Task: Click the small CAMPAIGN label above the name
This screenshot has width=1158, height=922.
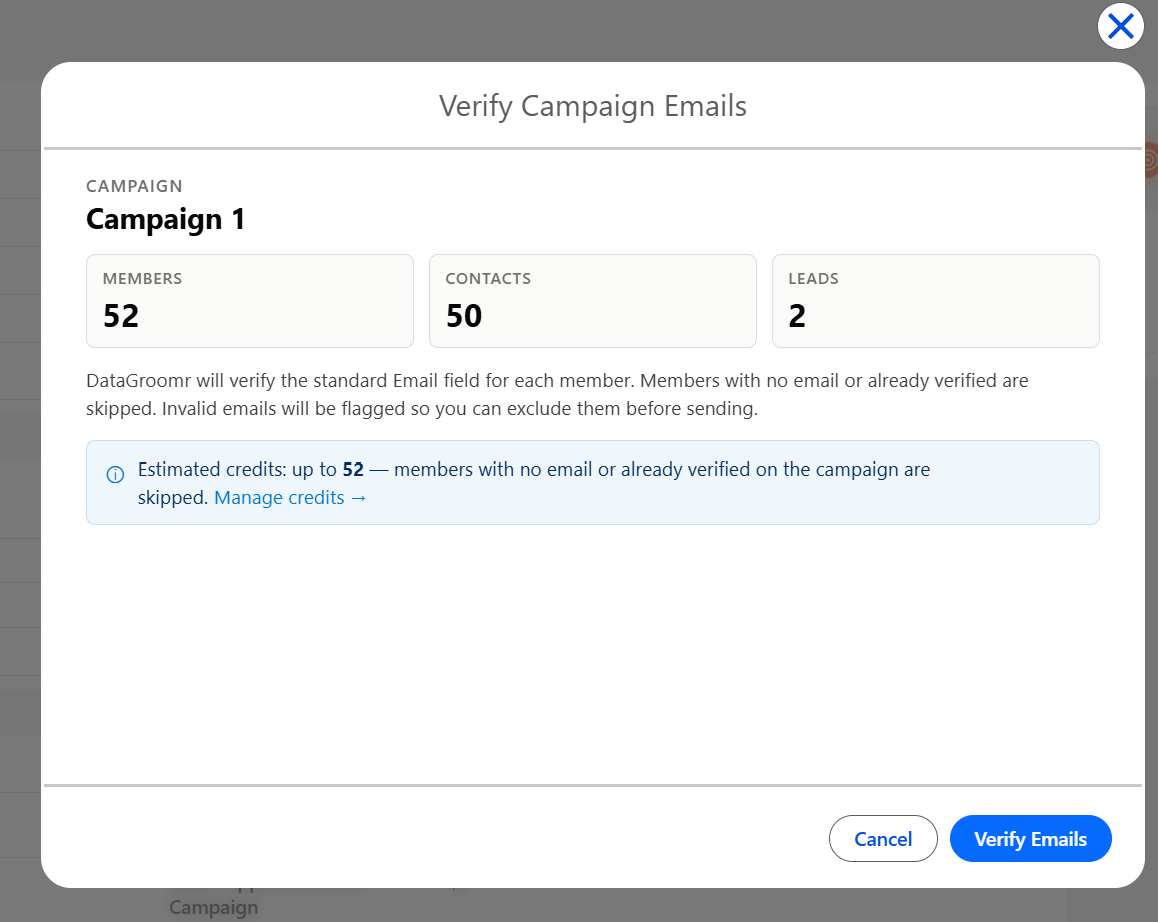Action: point(134,186)
